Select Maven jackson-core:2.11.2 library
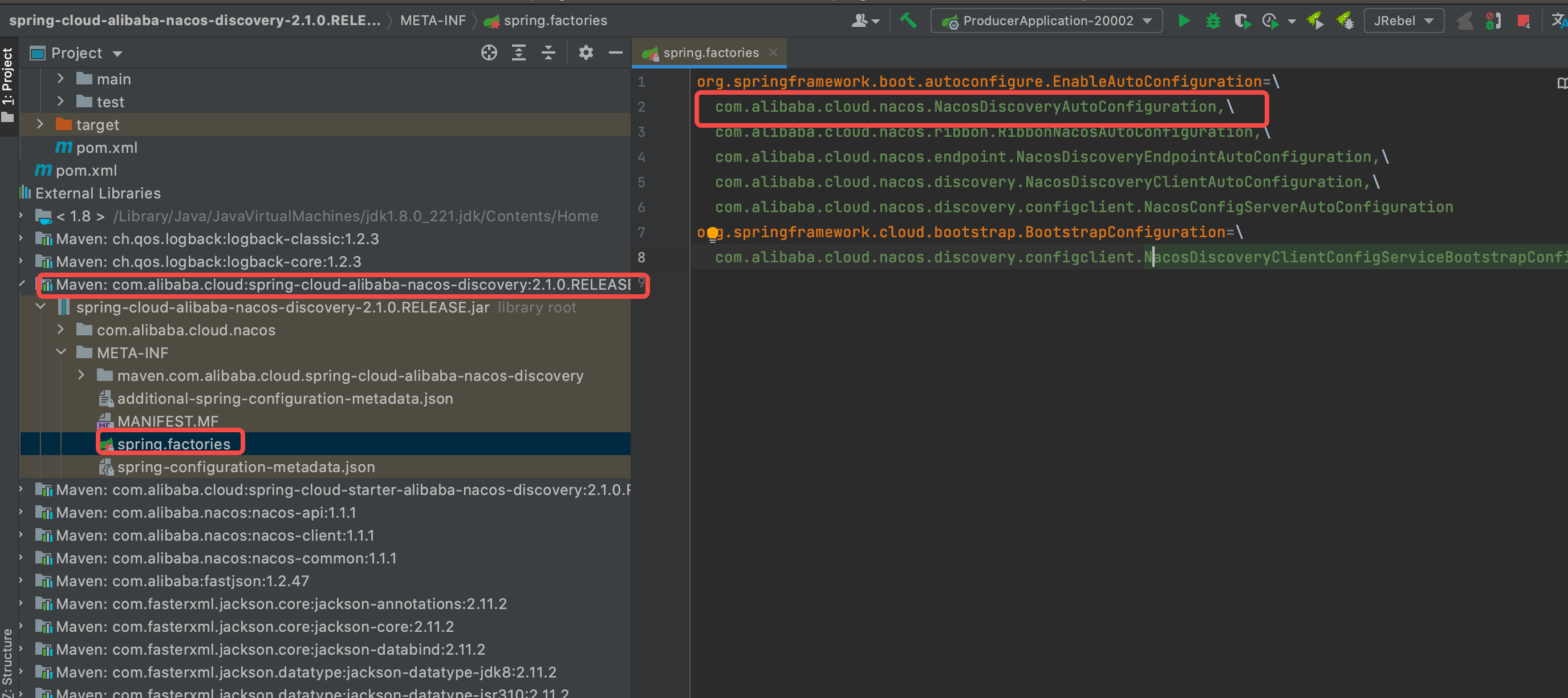 click(245, 627)
